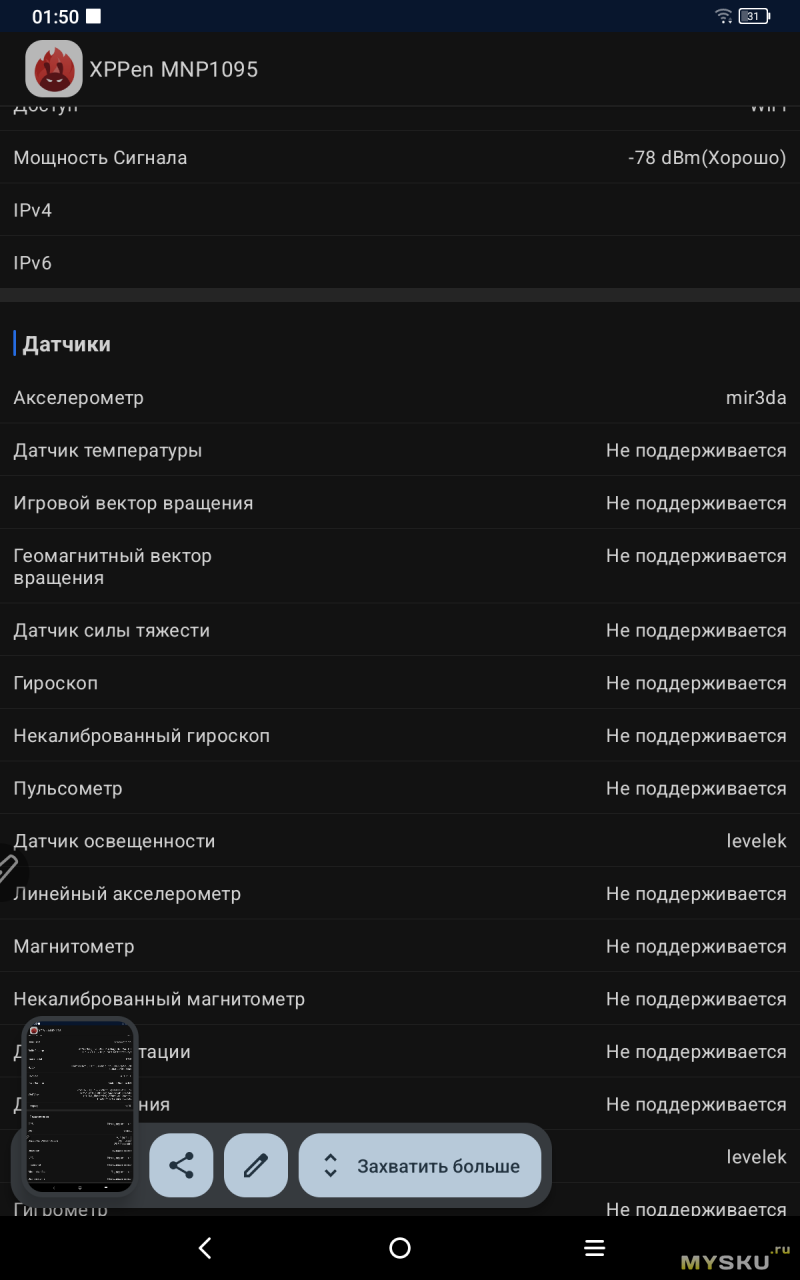Tap the battery indicator icon

pyautogui.click(x=753, y=16)
